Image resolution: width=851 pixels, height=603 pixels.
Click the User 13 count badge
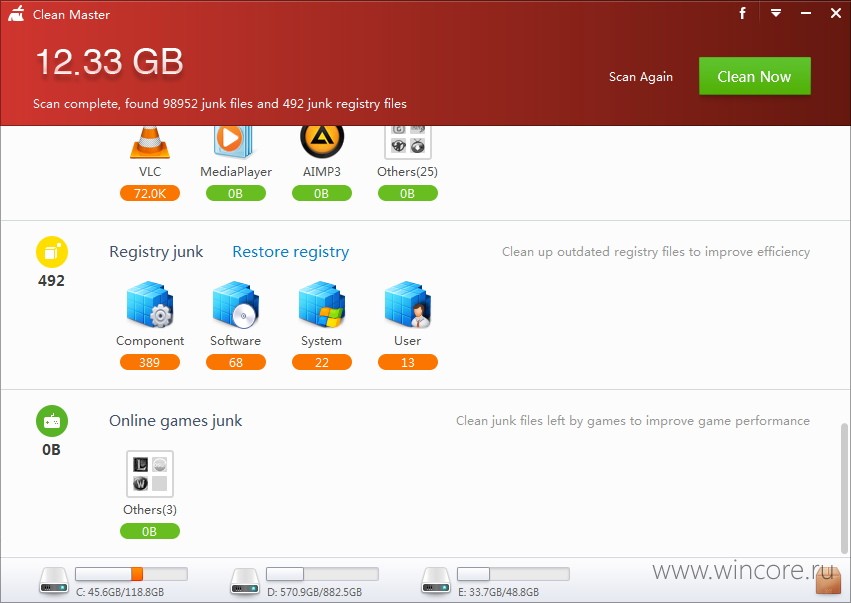pos(408,362)
